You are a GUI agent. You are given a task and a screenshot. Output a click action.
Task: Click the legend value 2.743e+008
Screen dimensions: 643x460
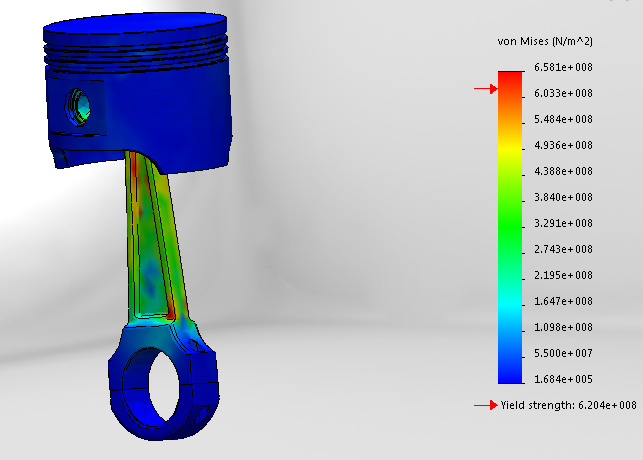coord(563,249)
